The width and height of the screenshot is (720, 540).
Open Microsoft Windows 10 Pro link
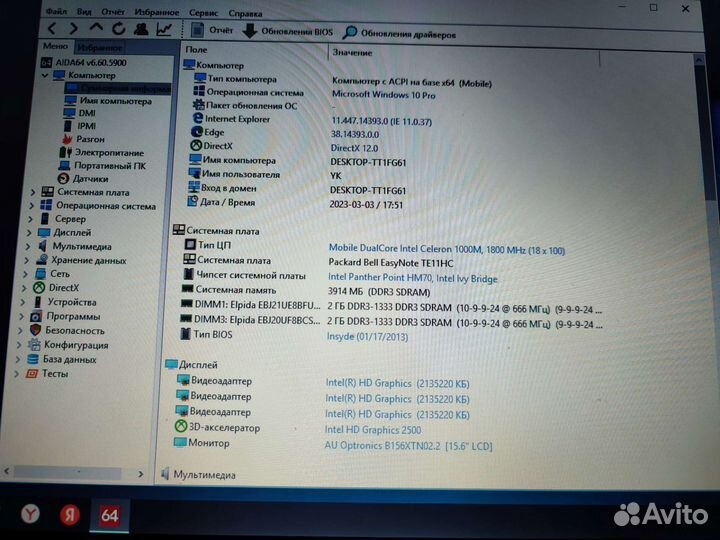[x=383, y=95]
